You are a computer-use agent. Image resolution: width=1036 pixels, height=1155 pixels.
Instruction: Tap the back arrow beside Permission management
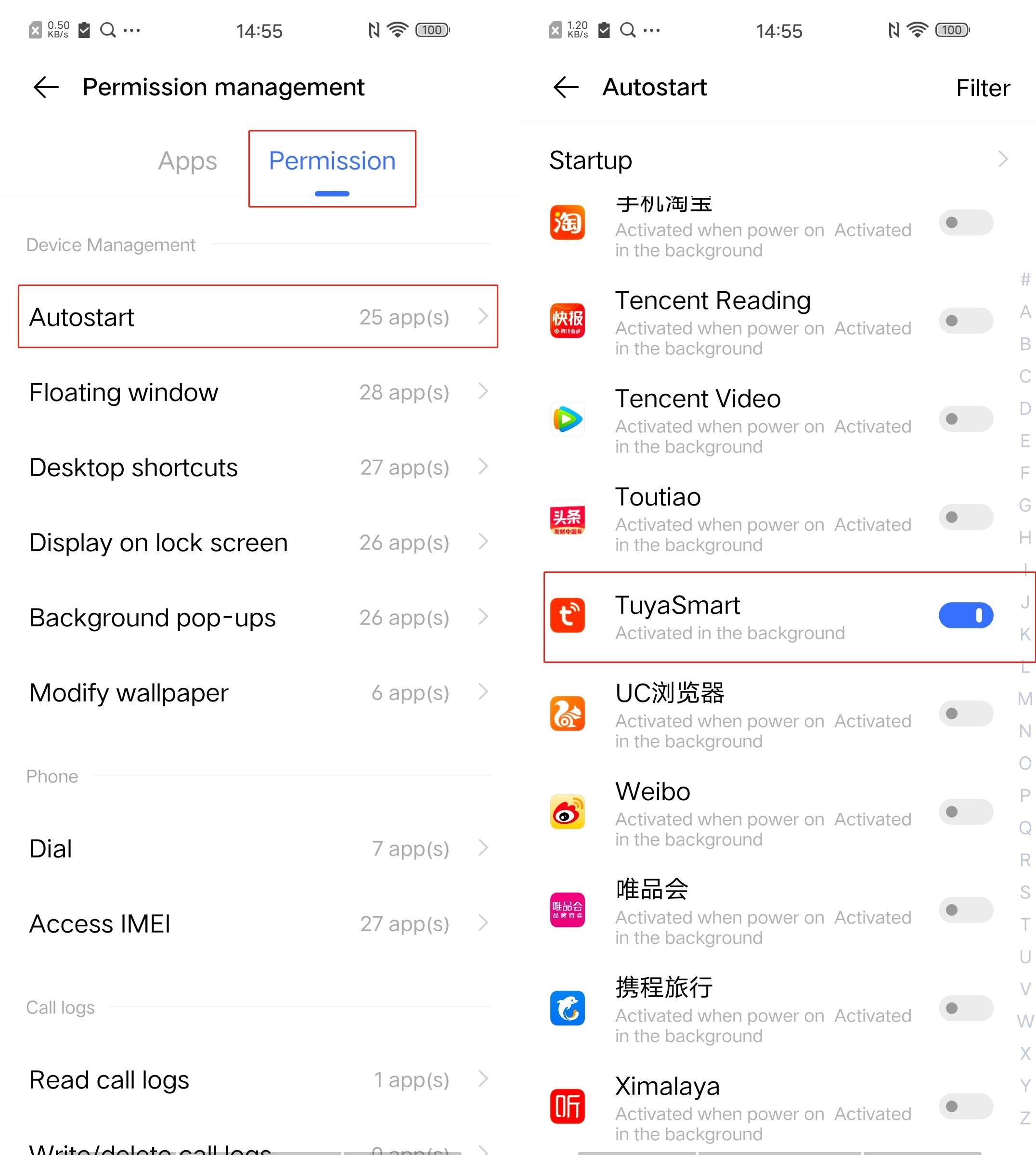46,87
